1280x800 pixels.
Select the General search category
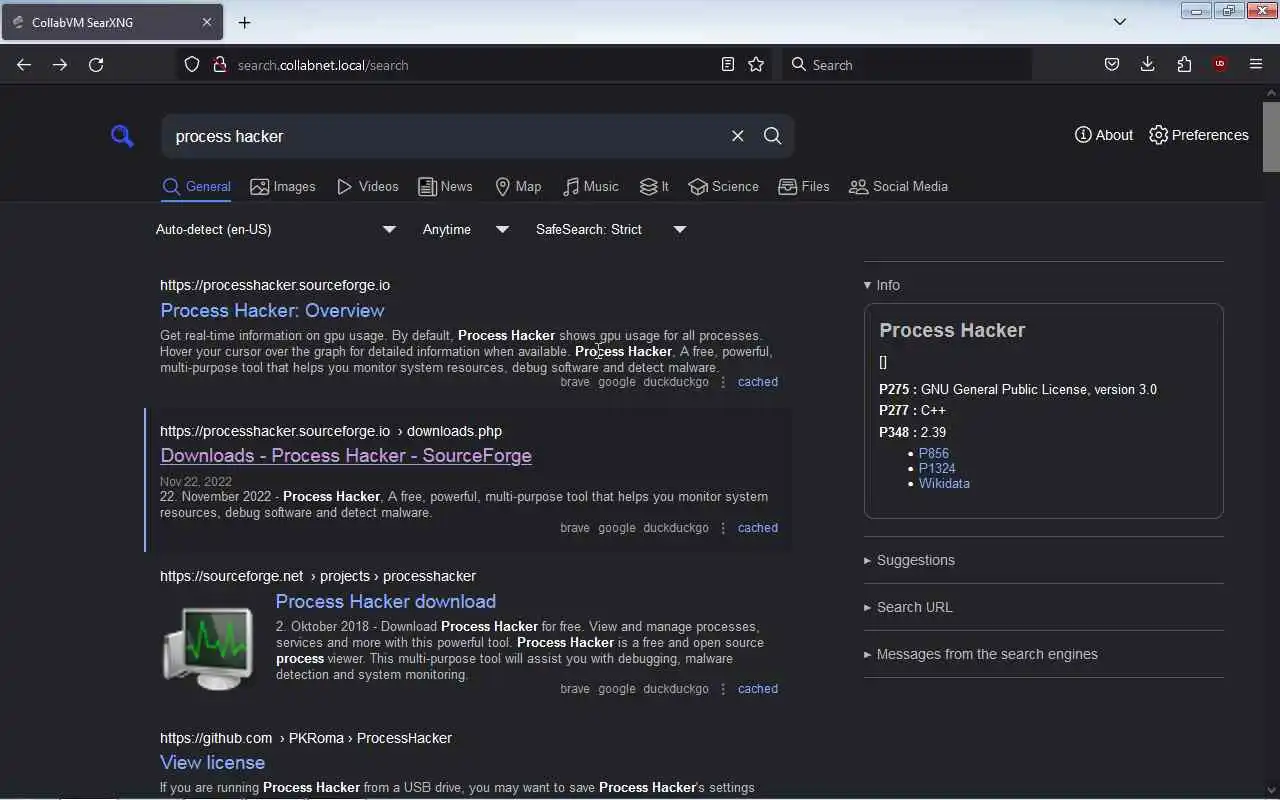[197, 187]
